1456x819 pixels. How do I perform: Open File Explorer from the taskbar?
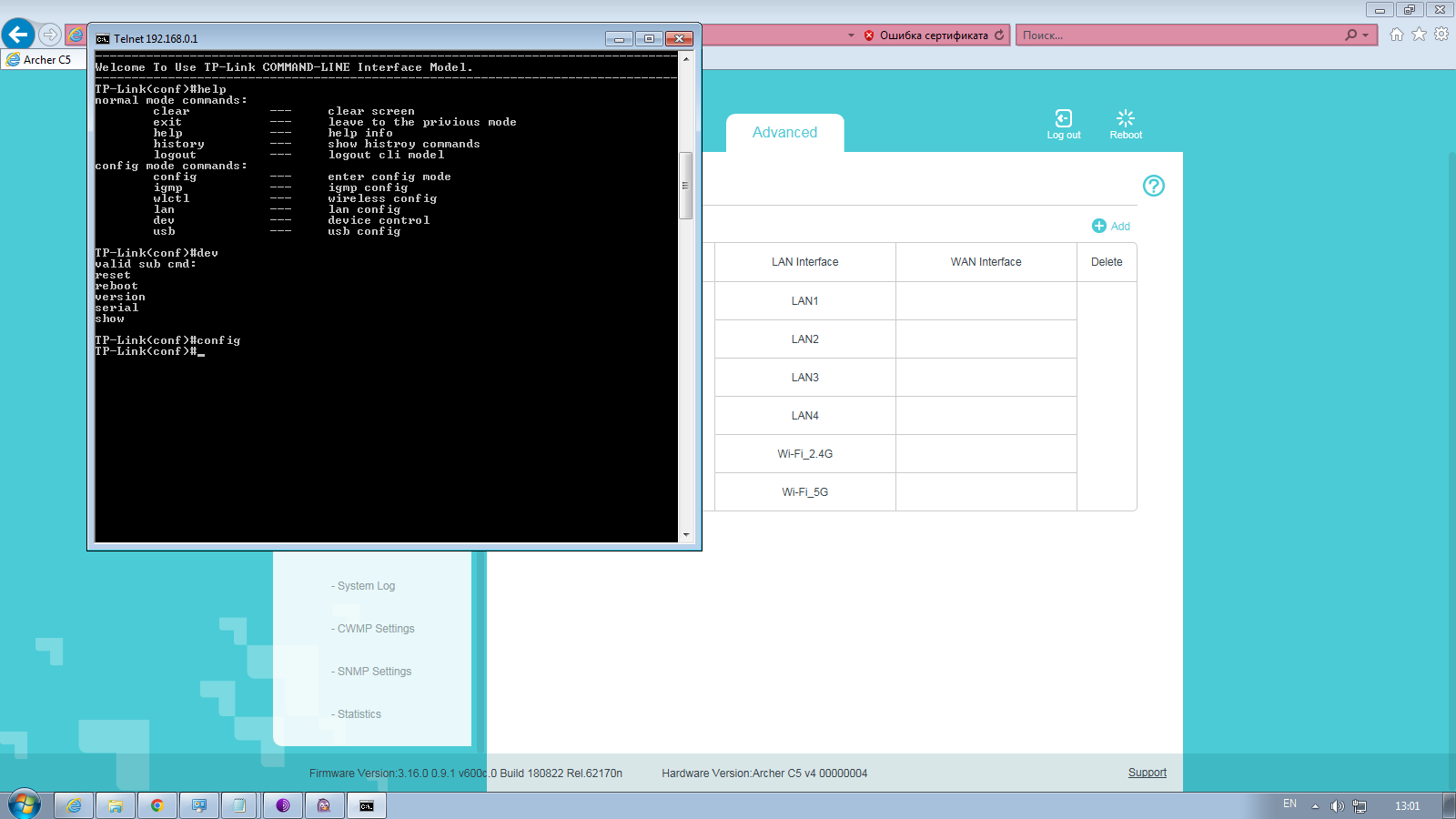pos(116,805)
